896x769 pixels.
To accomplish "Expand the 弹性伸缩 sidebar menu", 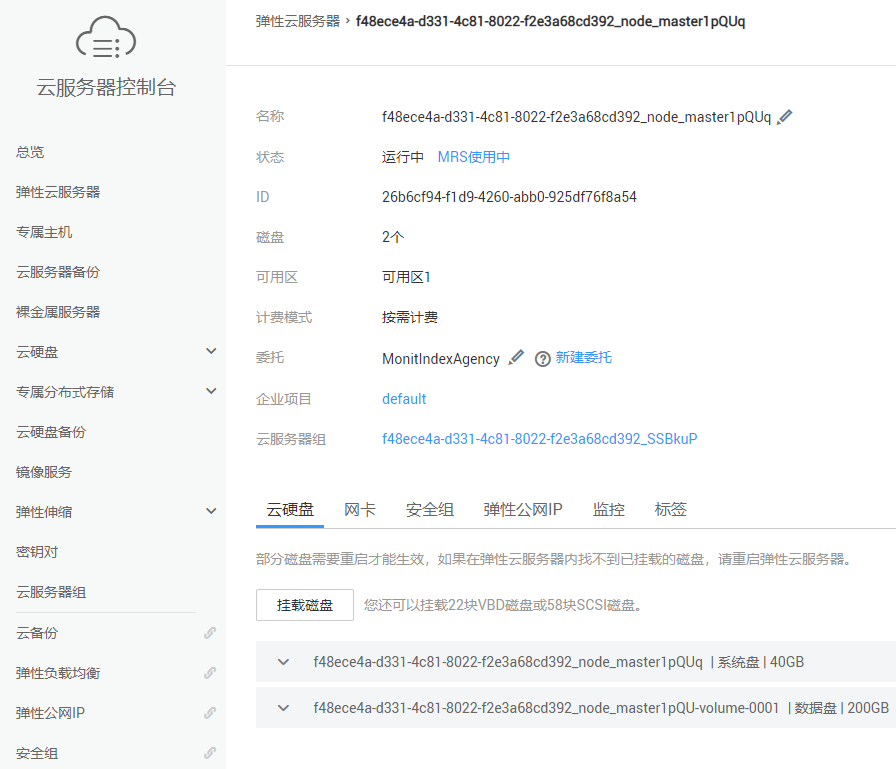I will [x=211, y=511].
